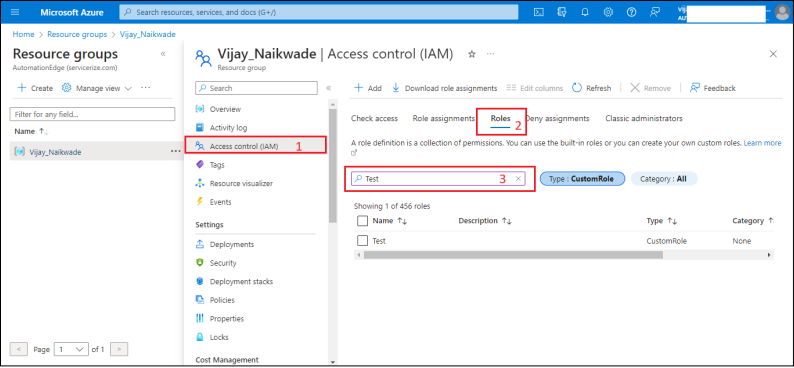
Task: Click the resource menu vertical scrollbar
Action: [x=332, y=166]
